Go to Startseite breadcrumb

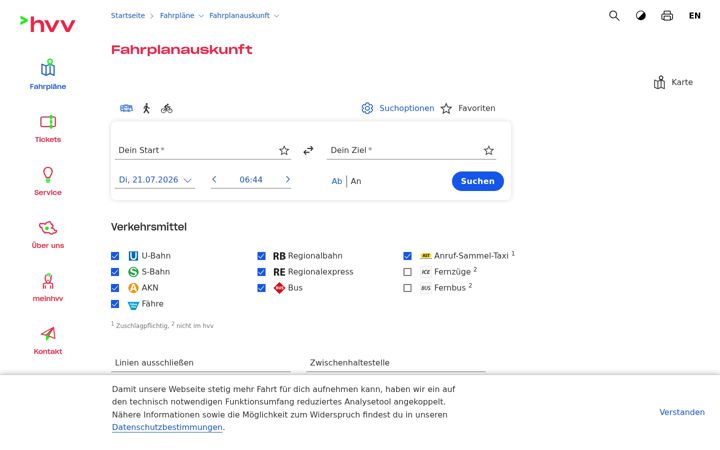point(128,16)
